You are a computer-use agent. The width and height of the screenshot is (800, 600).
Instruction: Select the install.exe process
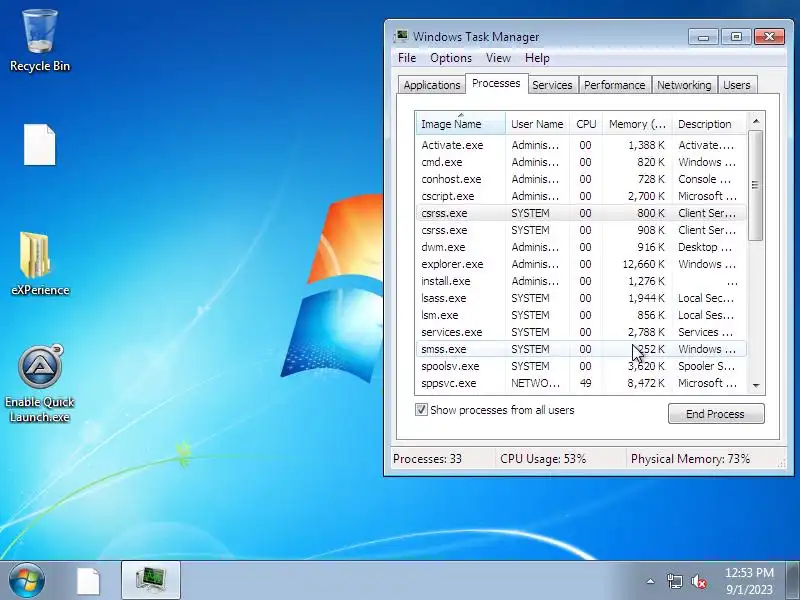[x=581, y=281]
